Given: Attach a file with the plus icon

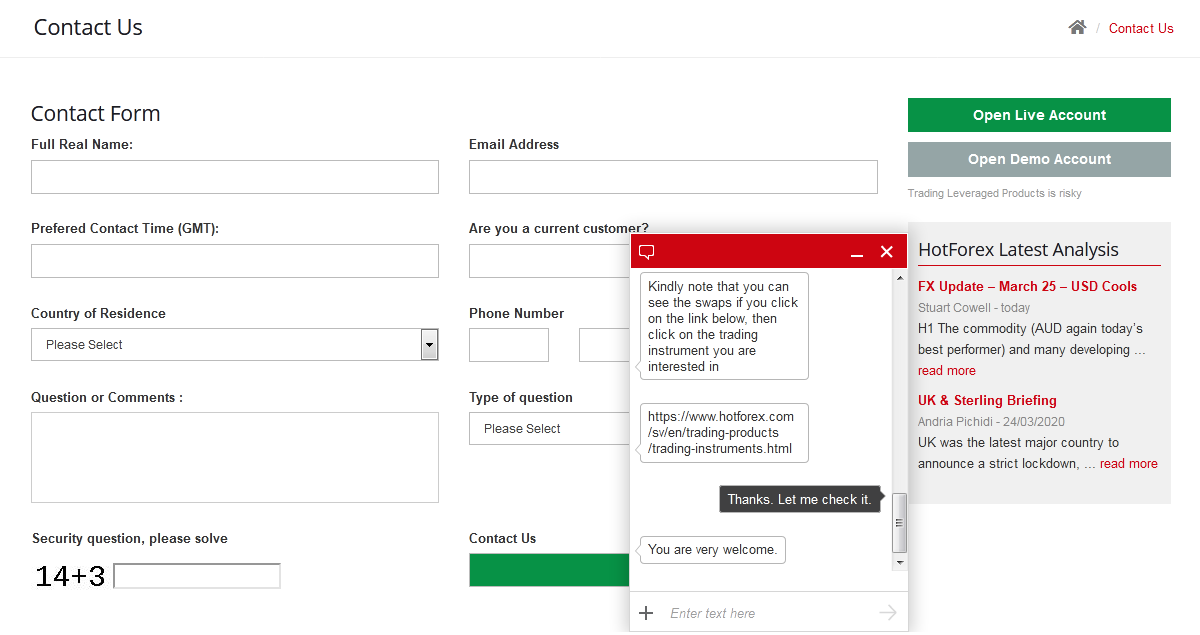Looking at the screenshot, I should (x=646, y=613).
